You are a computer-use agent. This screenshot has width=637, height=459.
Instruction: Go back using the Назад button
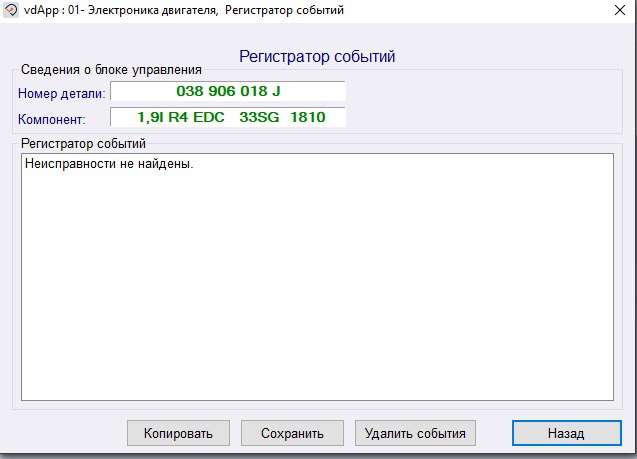(566, 433)
